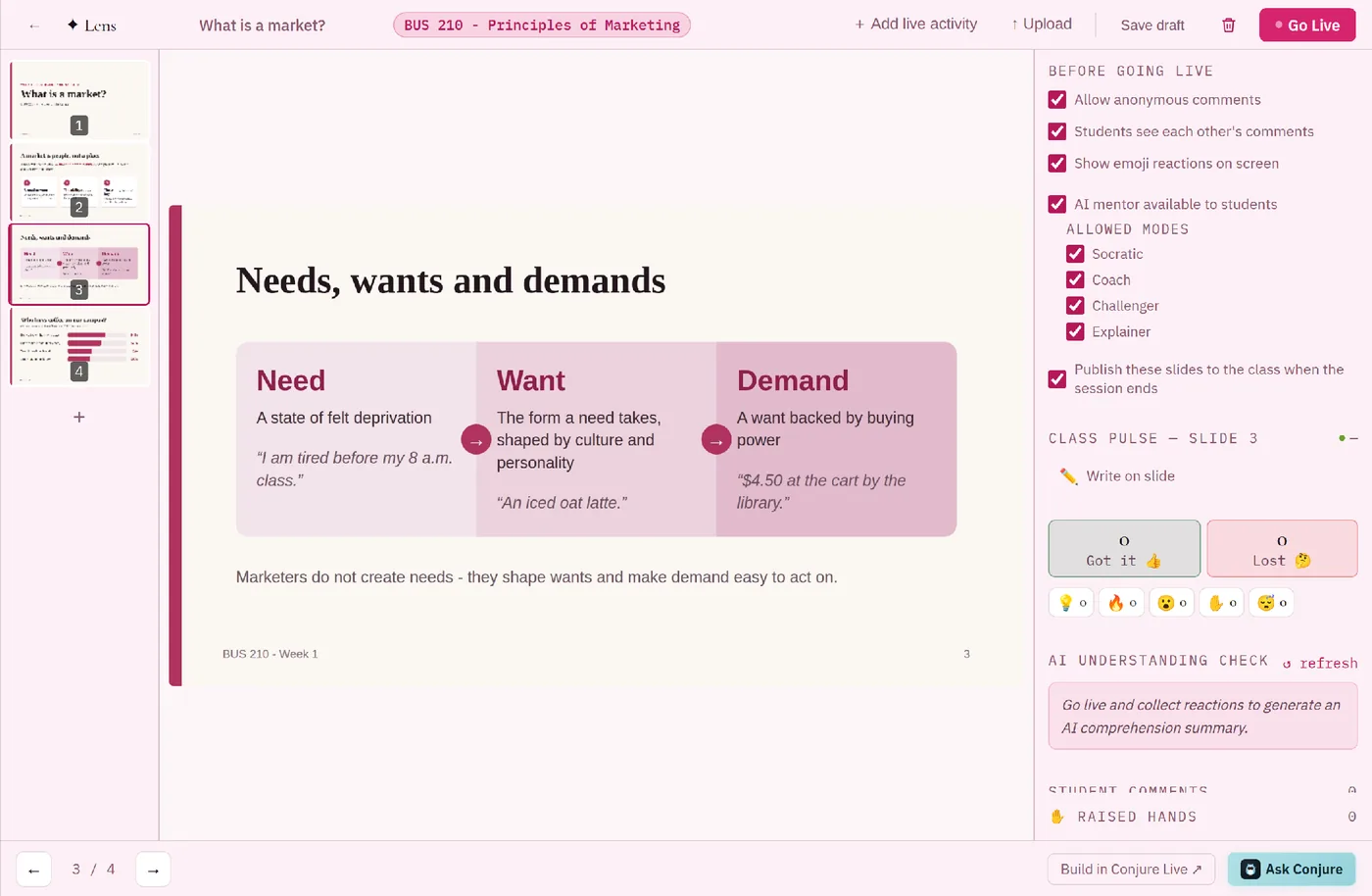
Task: Open the BUS 210 course tag
Action: [542, 25]
